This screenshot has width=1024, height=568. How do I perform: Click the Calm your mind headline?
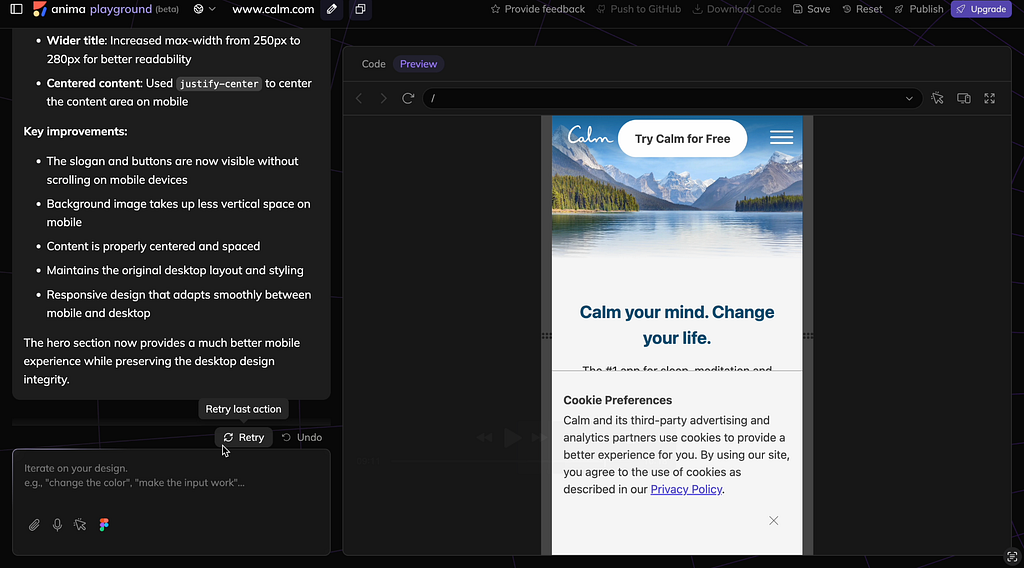coord(677,325)
